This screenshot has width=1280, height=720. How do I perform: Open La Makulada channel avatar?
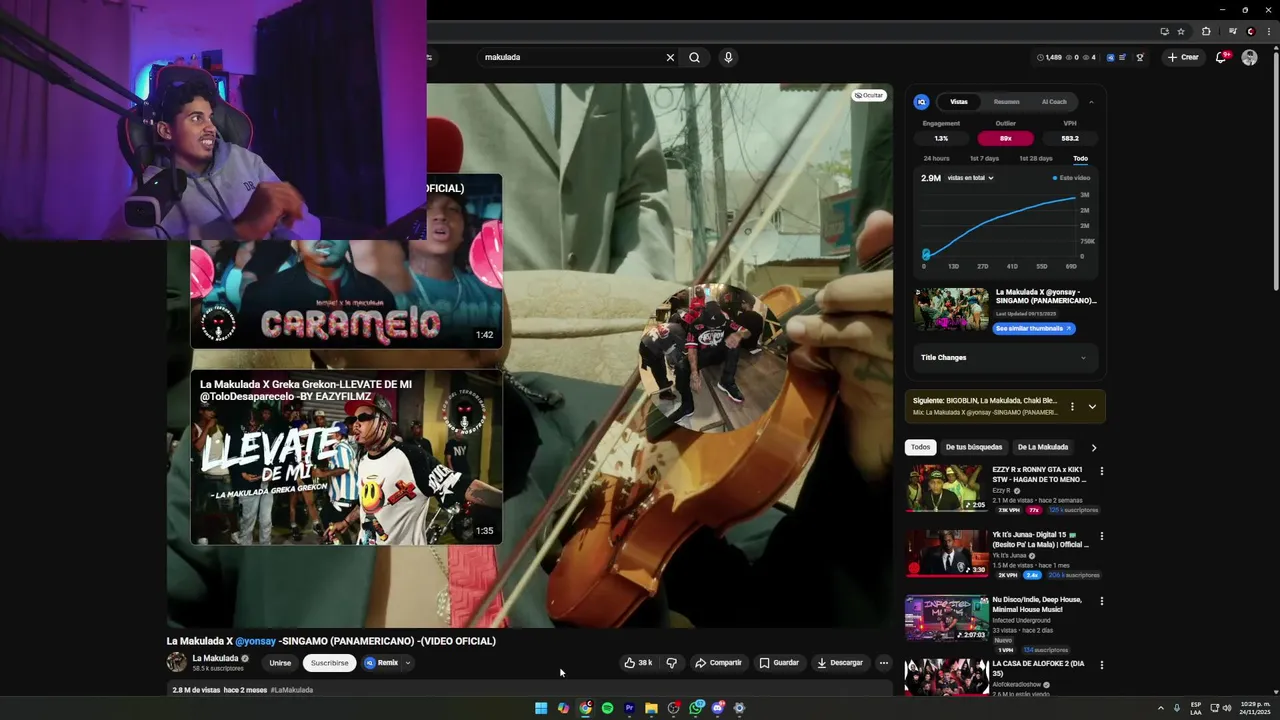click(x=176, y=662)
